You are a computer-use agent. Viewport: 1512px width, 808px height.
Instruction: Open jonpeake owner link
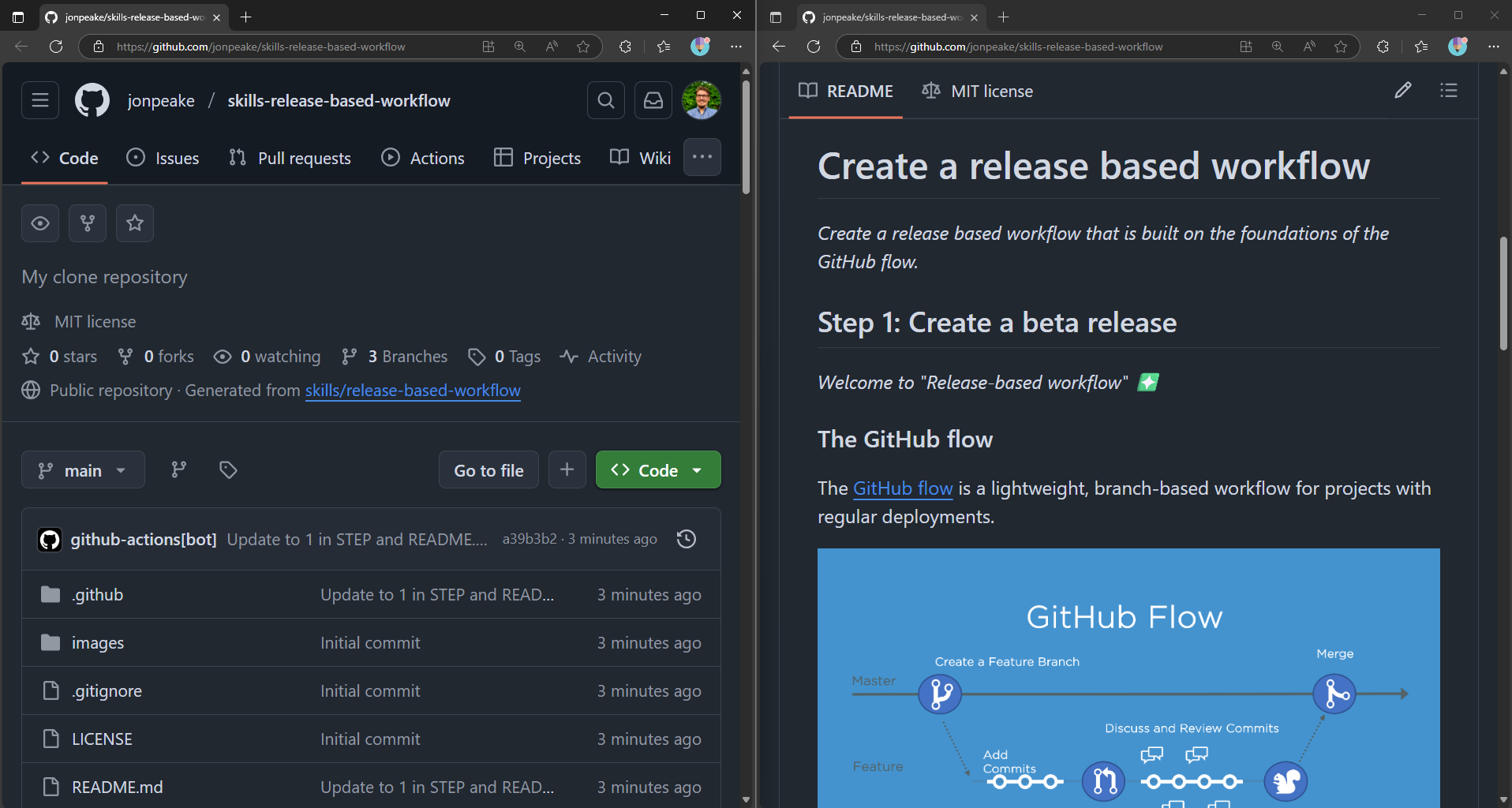point(161,100)
